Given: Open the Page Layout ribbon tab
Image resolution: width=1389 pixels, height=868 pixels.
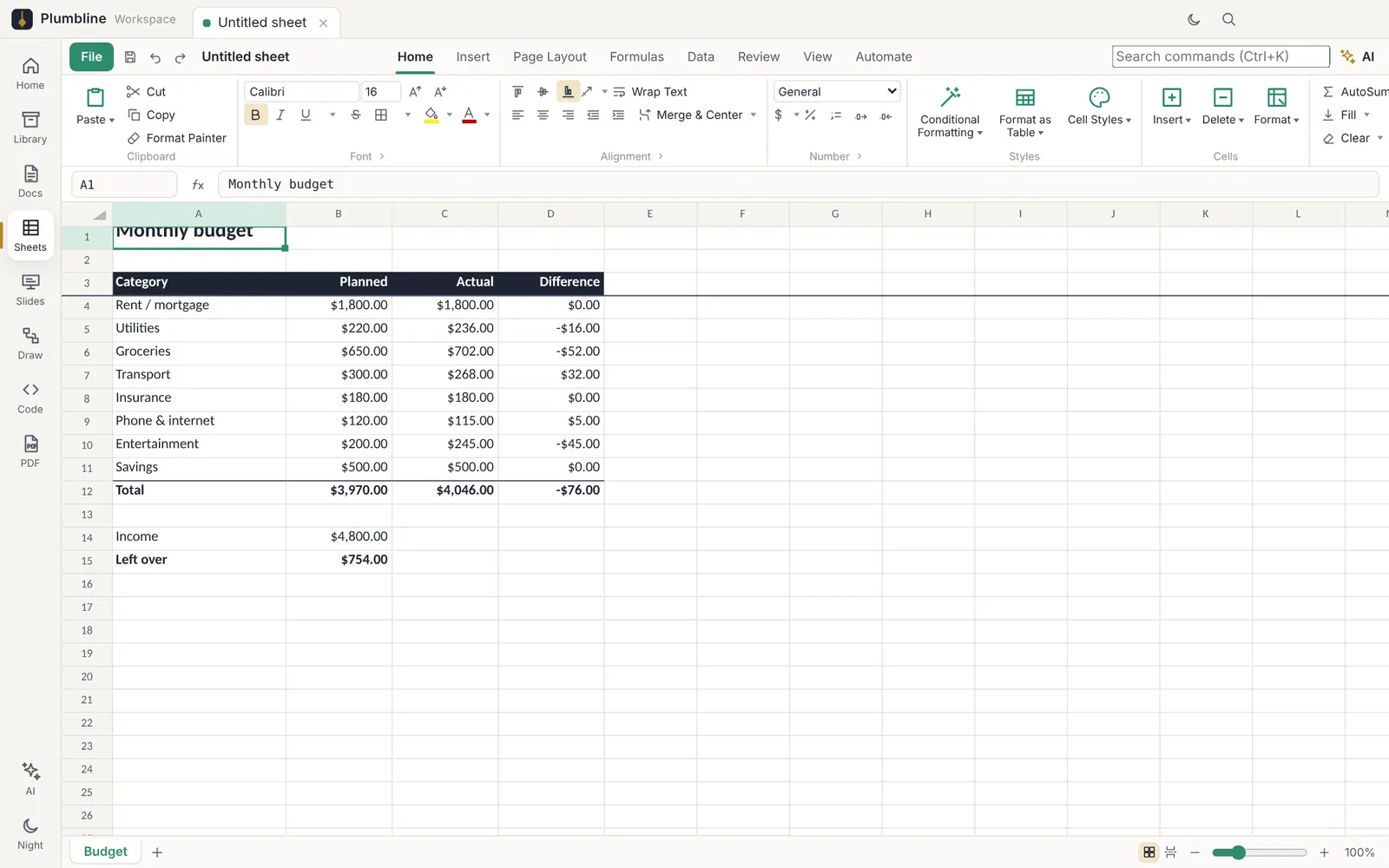Looking at the screenshot, I should 550,57.
